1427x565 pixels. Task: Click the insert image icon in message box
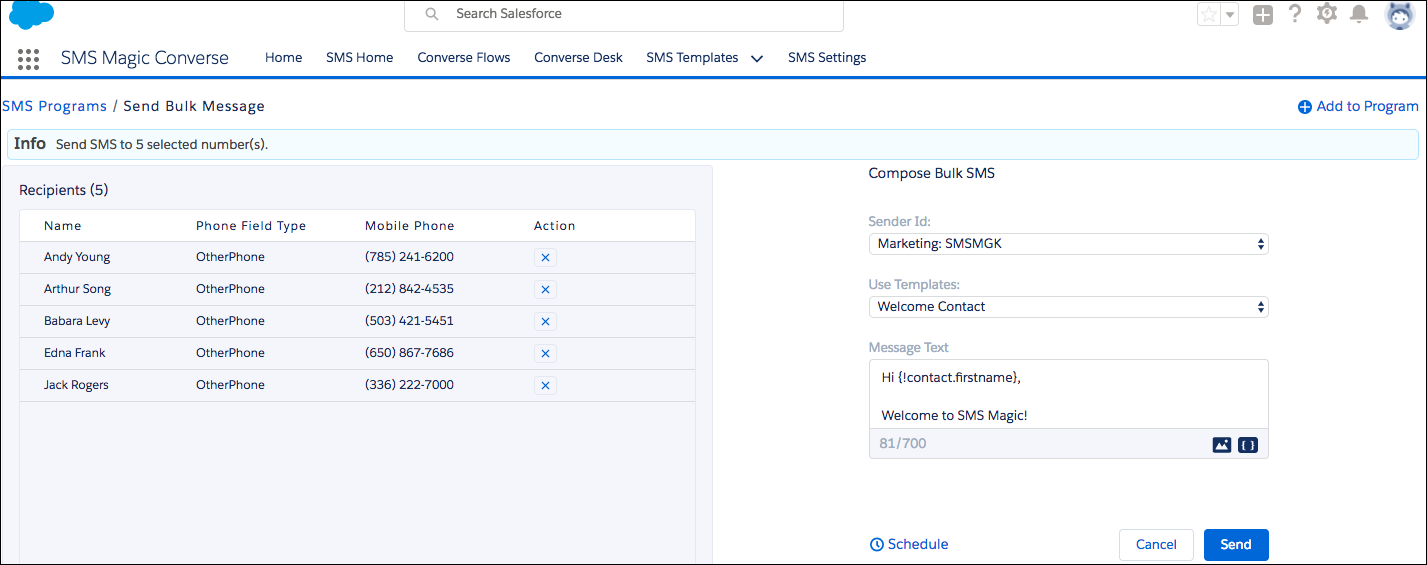(1221, 444)
